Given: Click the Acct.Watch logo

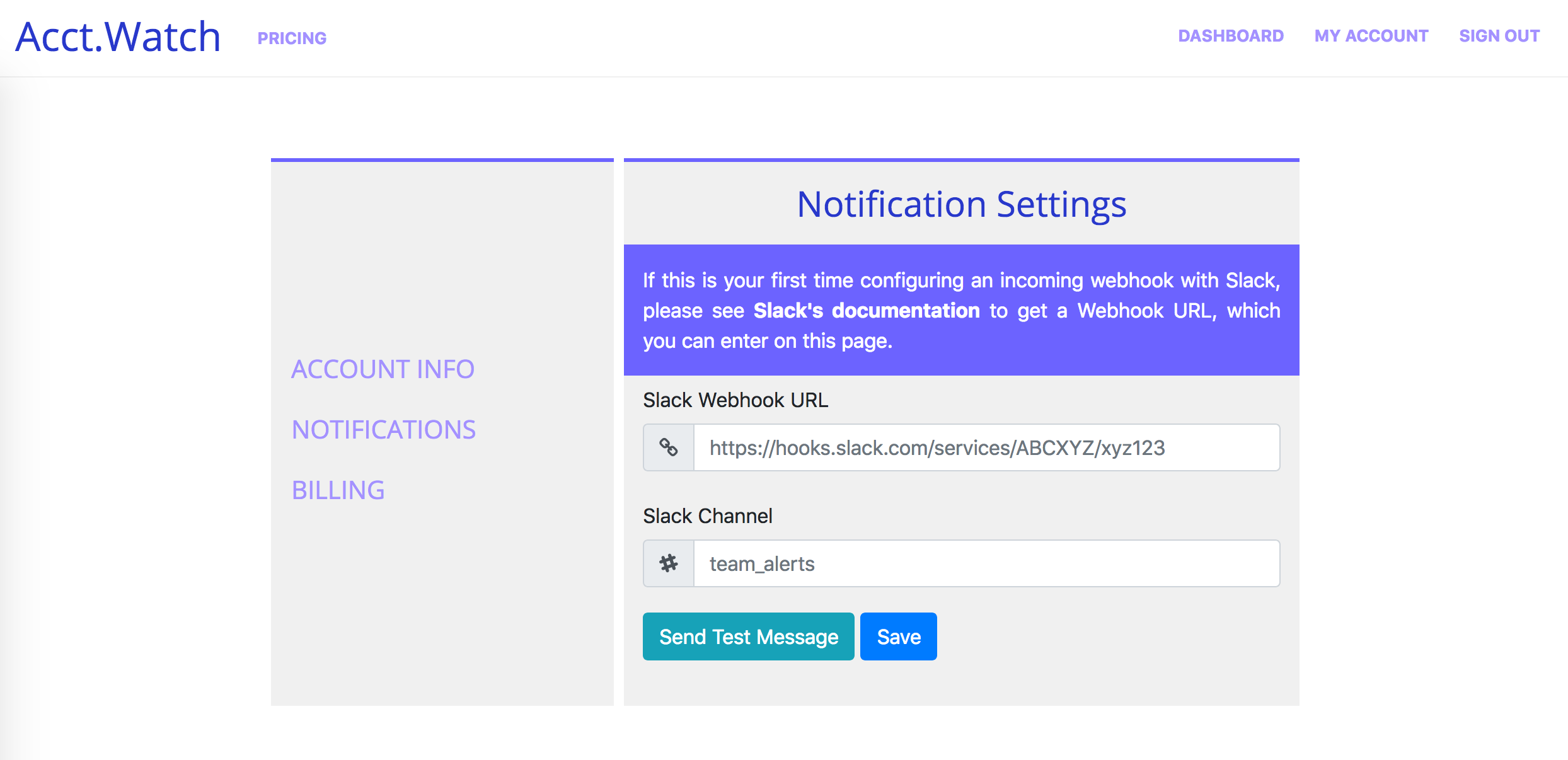Looking at the screenshot, I should pyautogui.click(x=118, y=37).
